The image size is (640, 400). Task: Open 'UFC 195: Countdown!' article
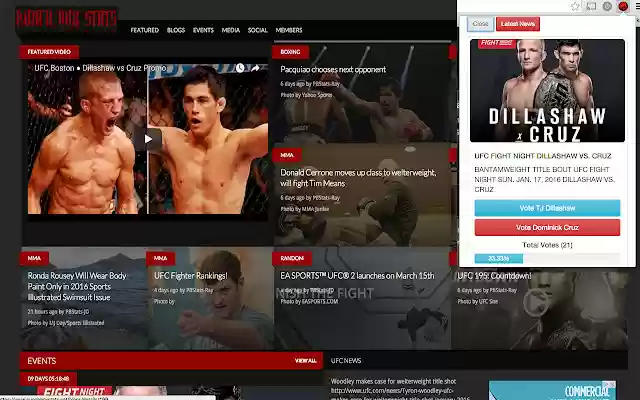[494, 276]
